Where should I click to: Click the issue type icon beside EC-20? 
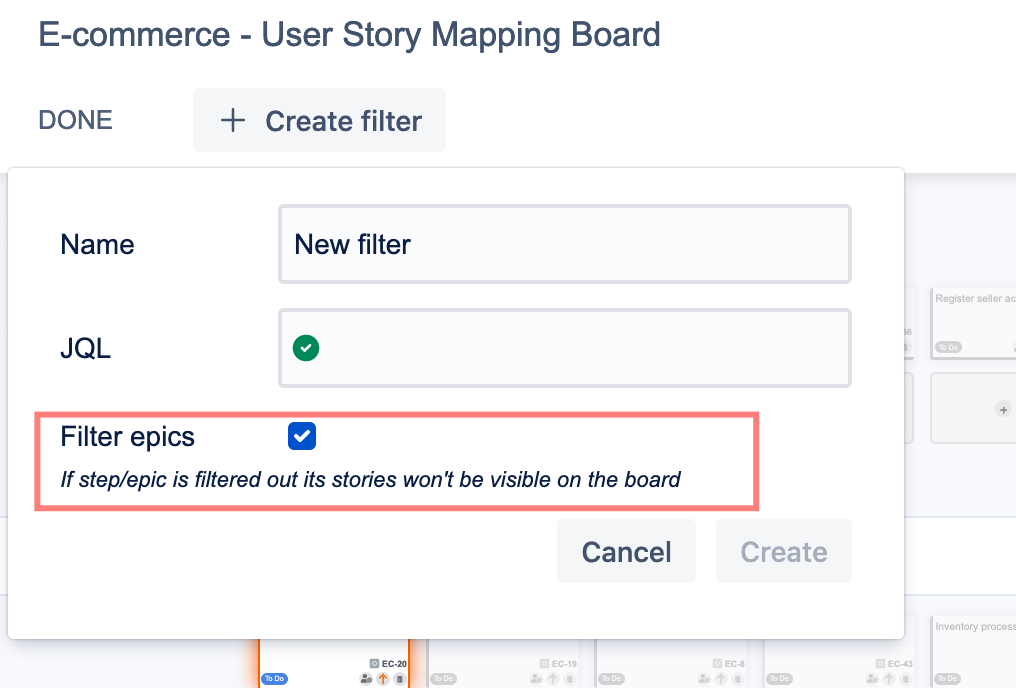tap(374, 663)
